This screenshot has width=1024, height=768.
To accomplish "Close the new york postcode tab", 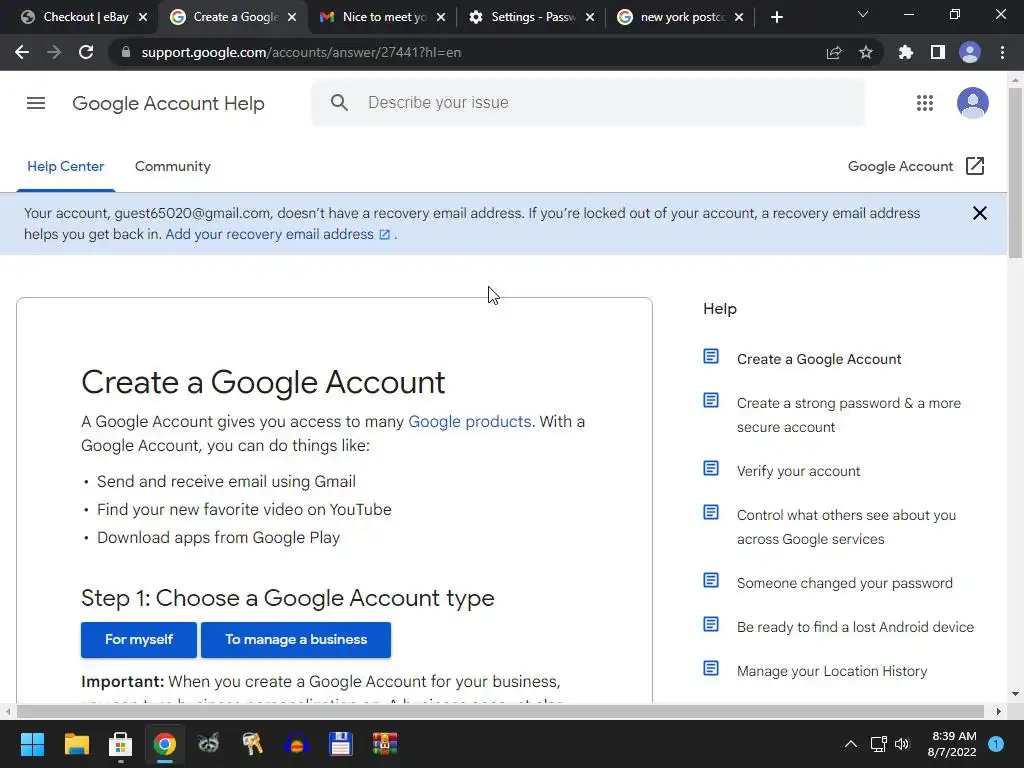I will [739, 17].
